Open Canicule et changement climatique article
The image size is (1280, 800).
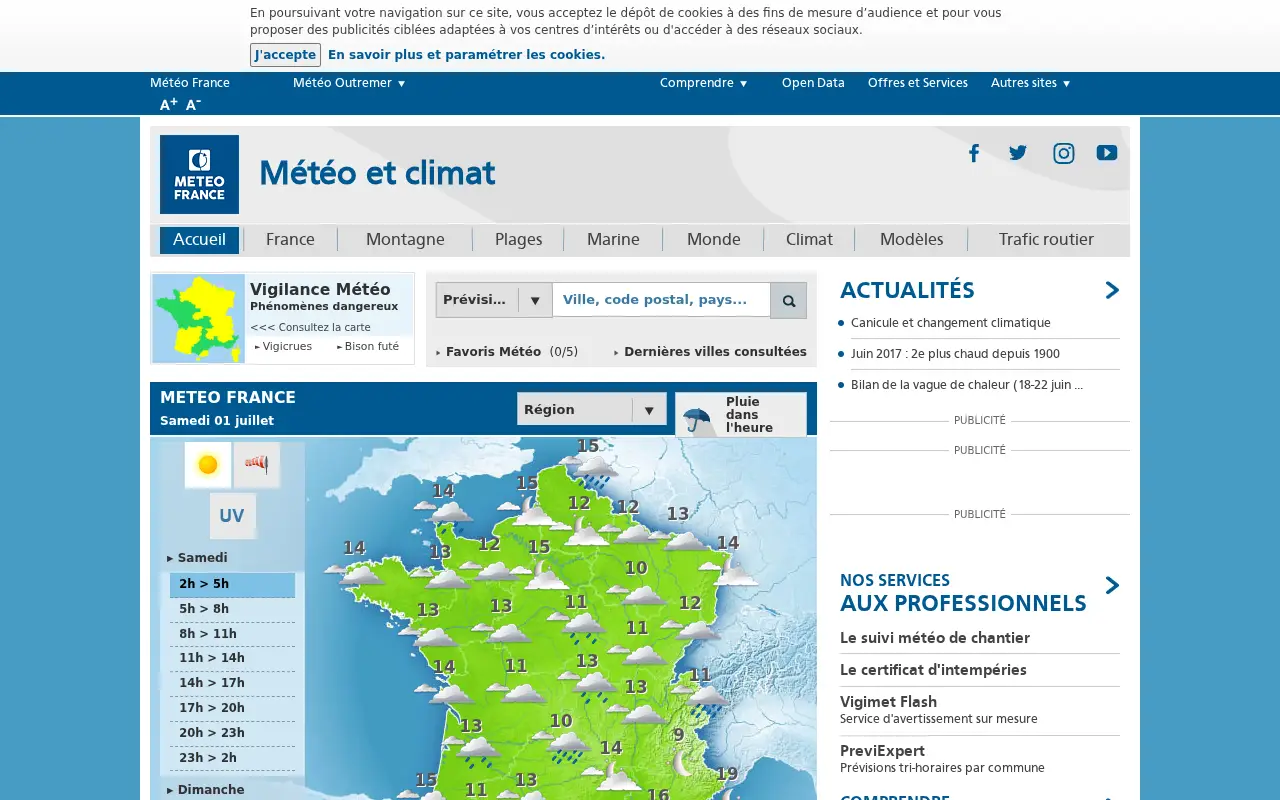951,323
